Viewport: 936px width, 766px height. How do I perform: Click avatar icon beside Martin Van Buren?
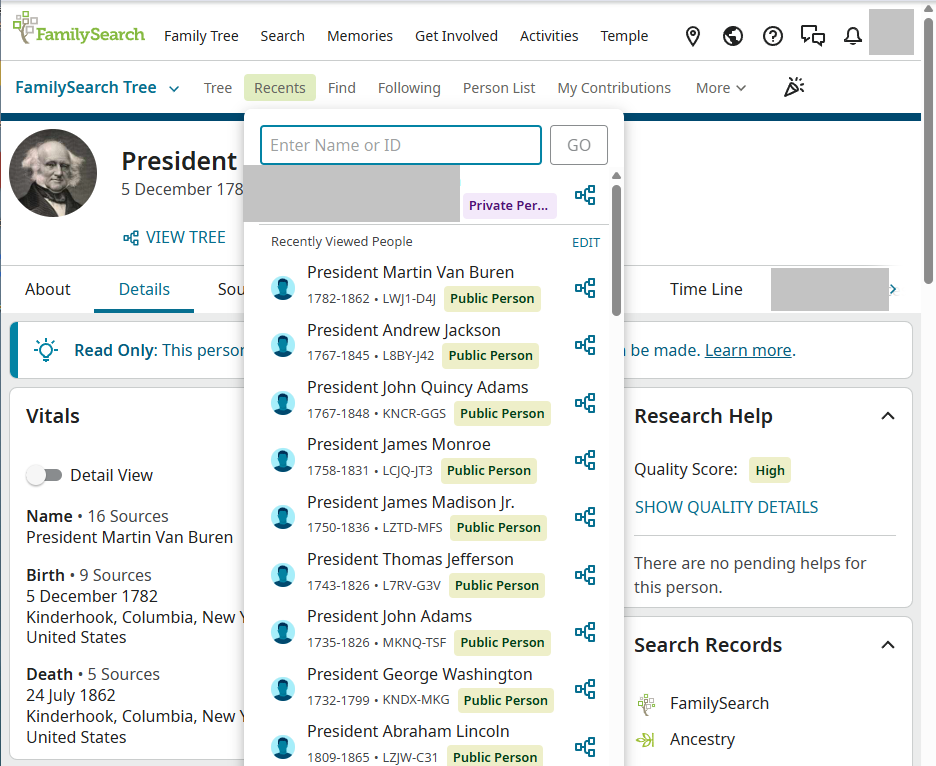pos(283,288)
